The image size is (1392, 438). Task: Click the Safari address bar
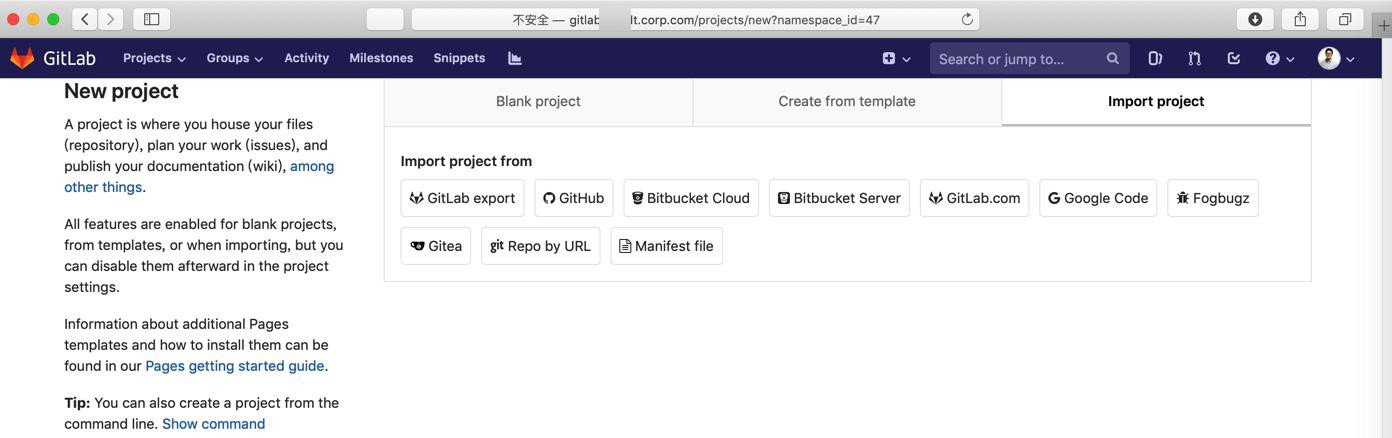[695, 19]
